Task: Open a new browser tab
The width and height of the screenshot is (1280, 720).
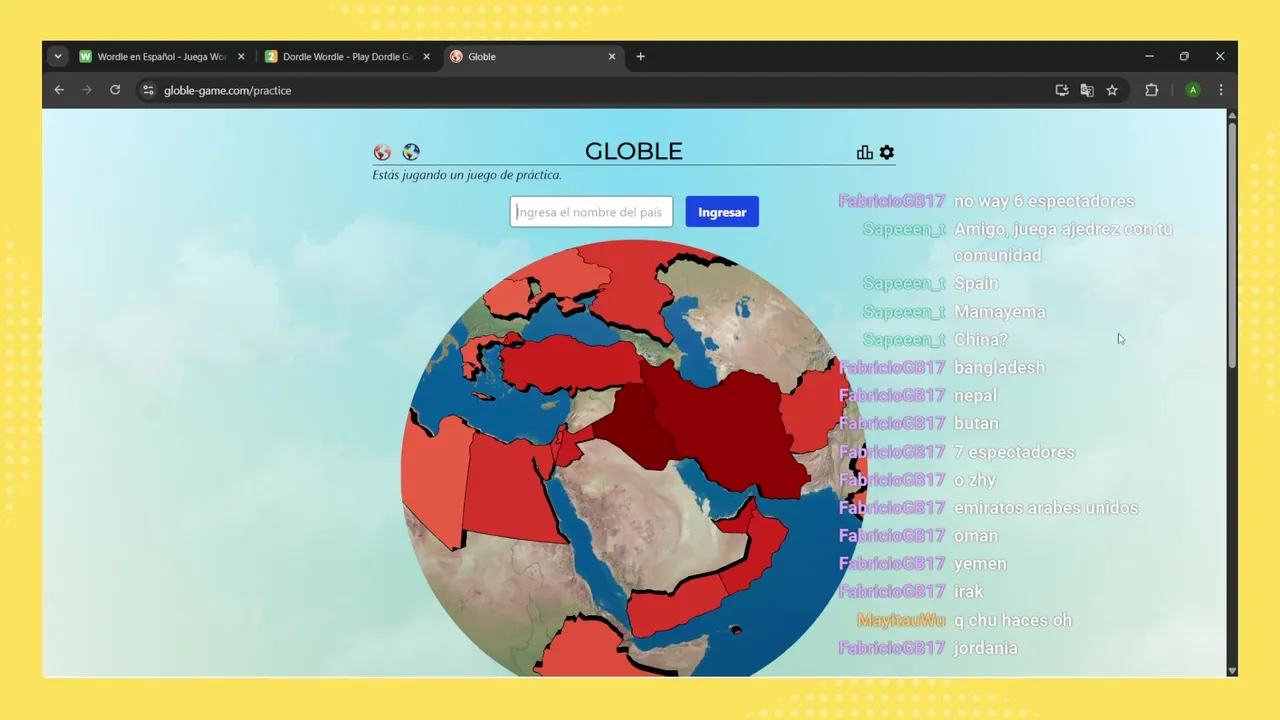Action: click(x=641, y=57)
